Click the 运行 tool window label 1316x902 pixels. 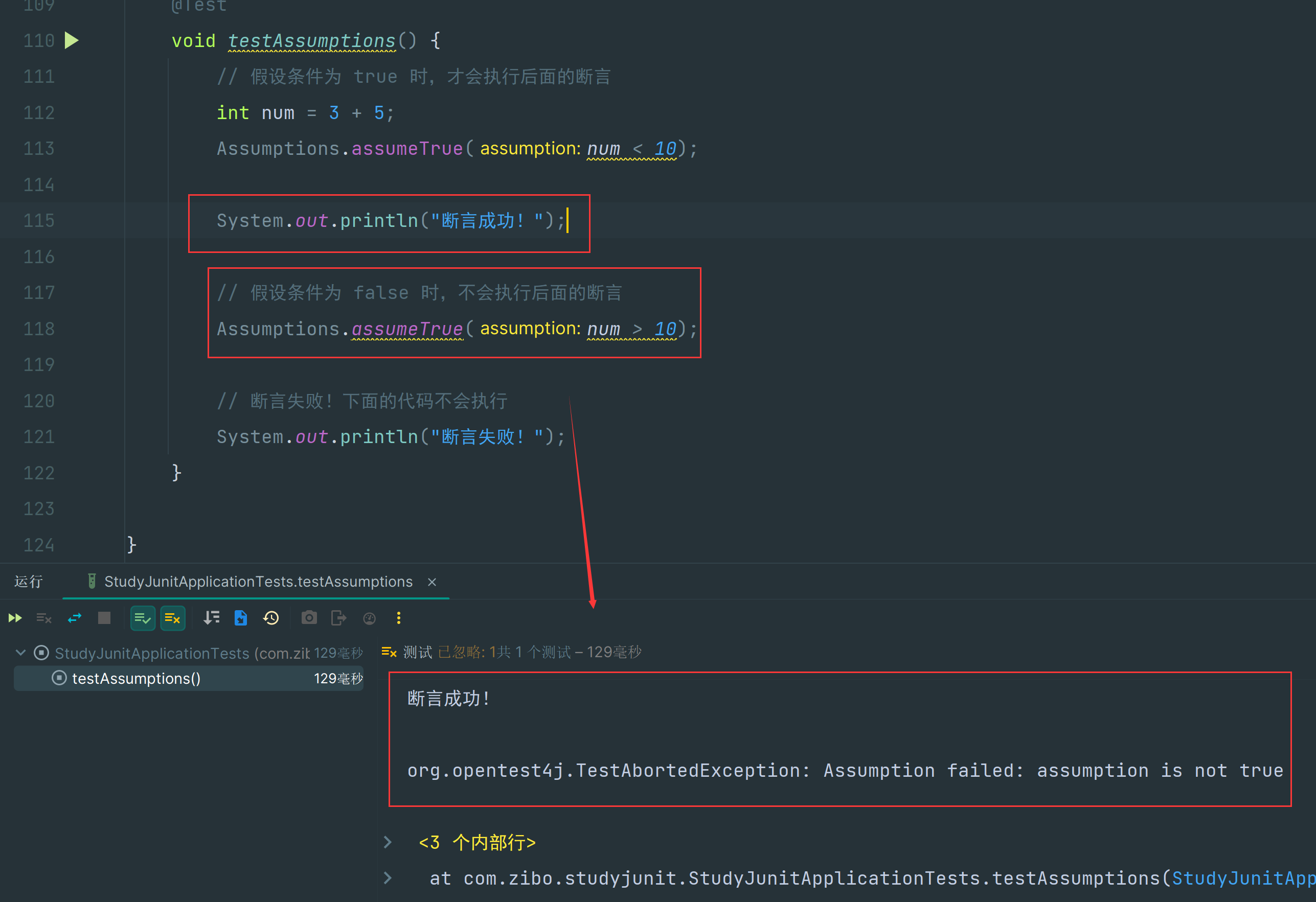pos(28,582)
